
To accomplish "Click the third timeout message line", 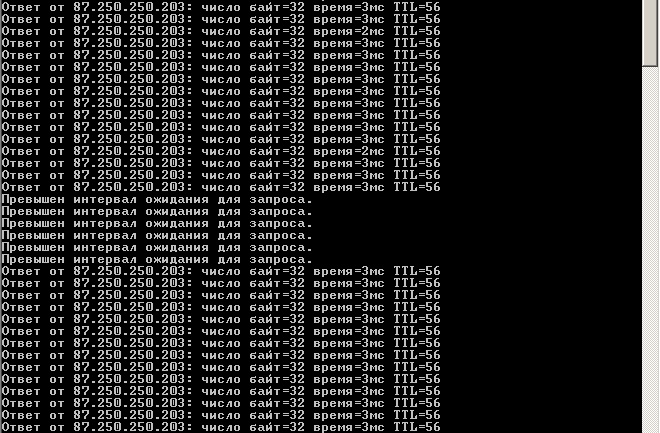I will pos(157,223).
